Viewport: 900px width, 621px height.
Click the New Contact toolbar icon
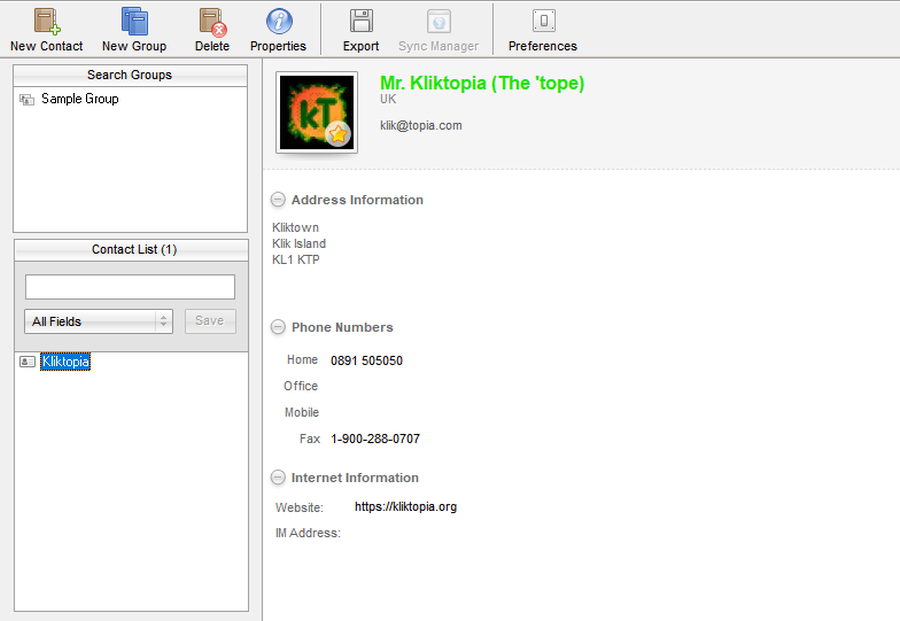tap(46, 22)
